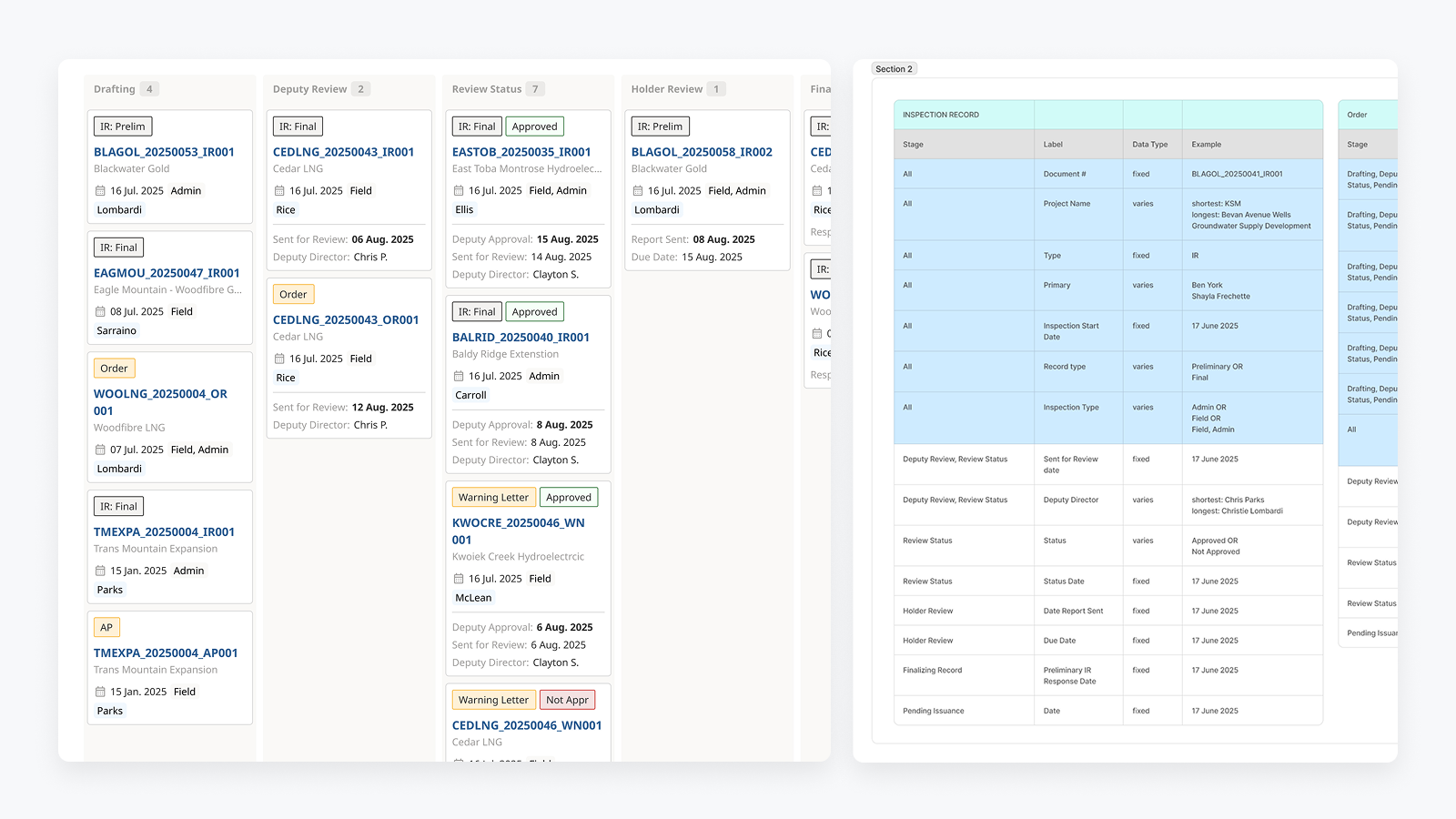The image size is (1456, 819).
Task: Open EASTOB_20250035_IR001 record link
Action: 521,152
